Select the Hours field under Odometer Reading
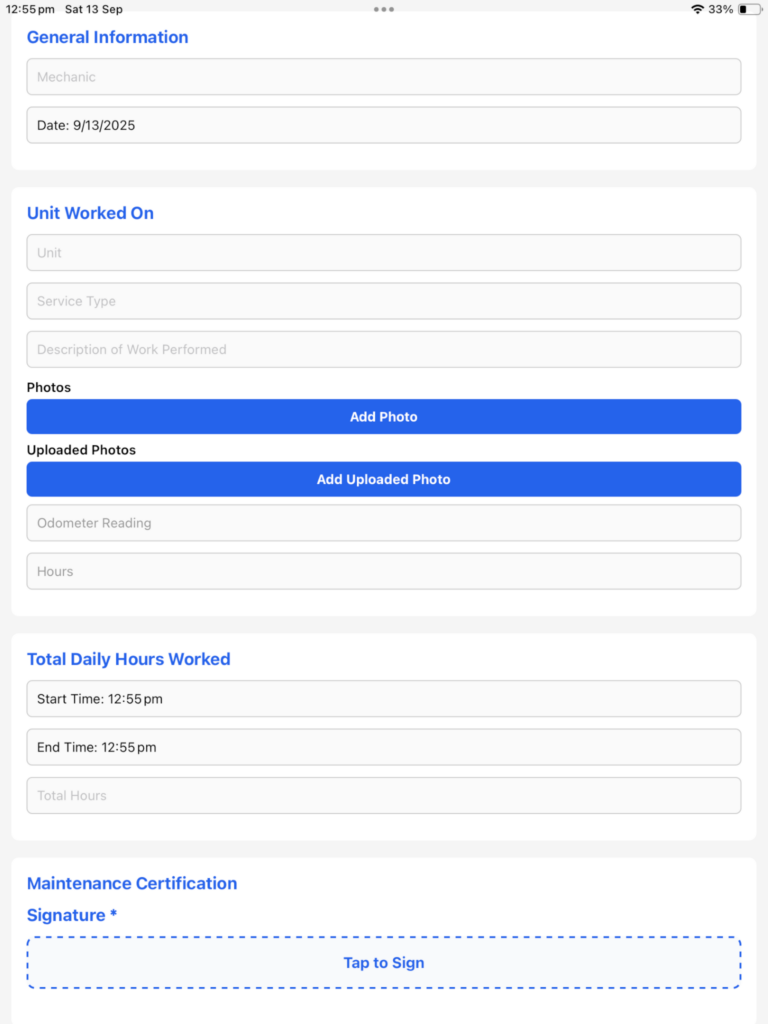Screen dimensions: 768x1024 (384, 572)
